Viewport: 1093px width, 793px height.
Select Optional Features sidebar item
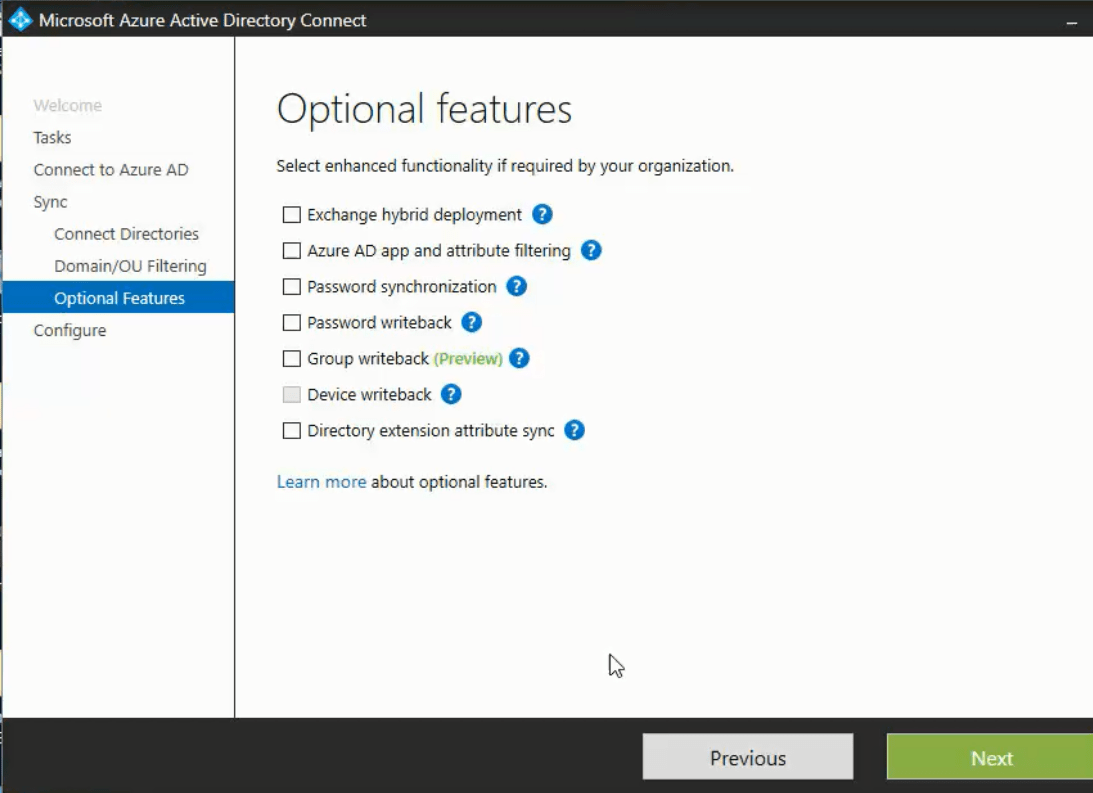pyautogui.click(x=119, y=298)
